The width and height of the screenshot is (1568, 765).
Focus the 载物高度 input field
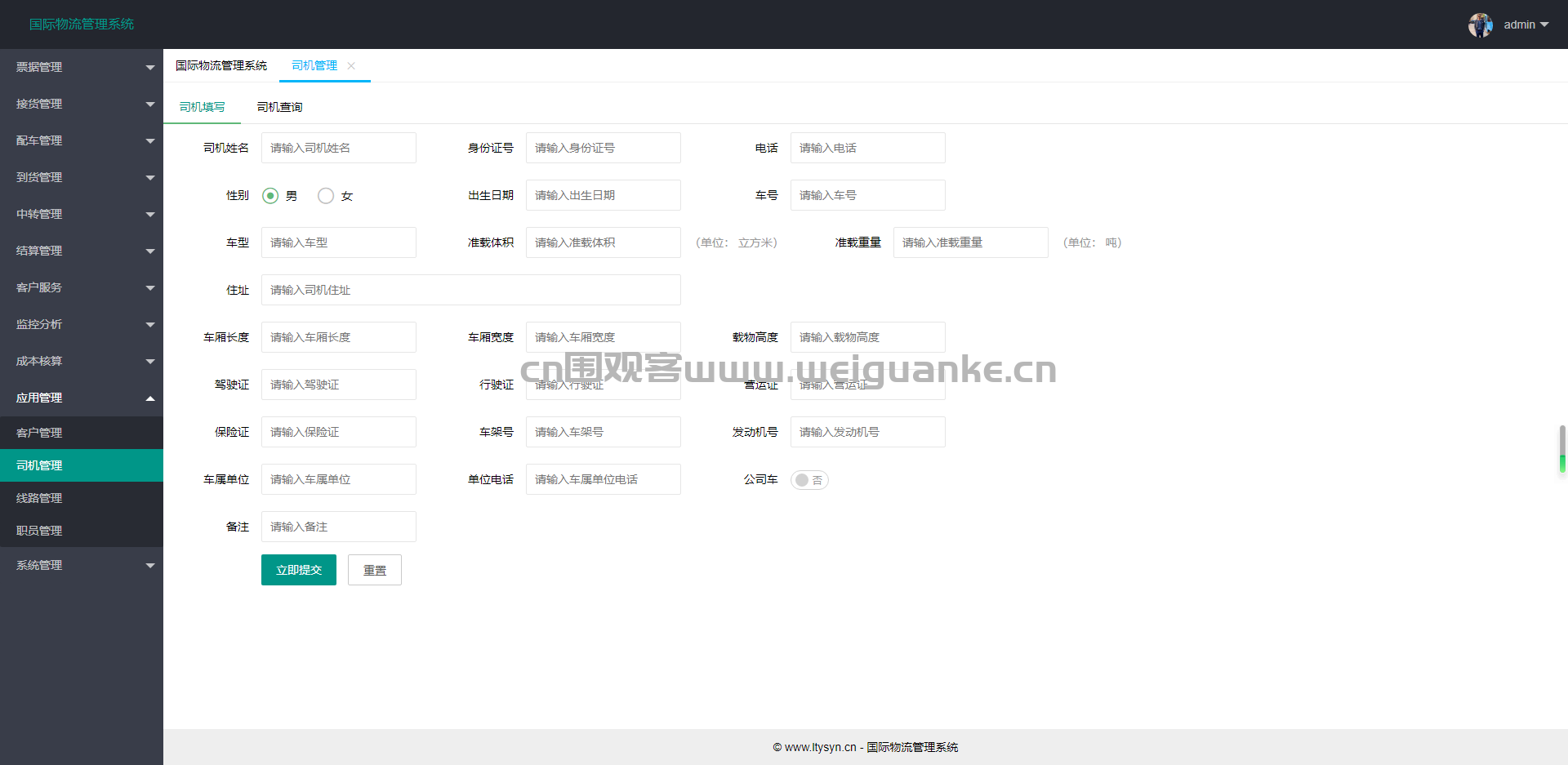pyautogui.click(x=868, y=337)
